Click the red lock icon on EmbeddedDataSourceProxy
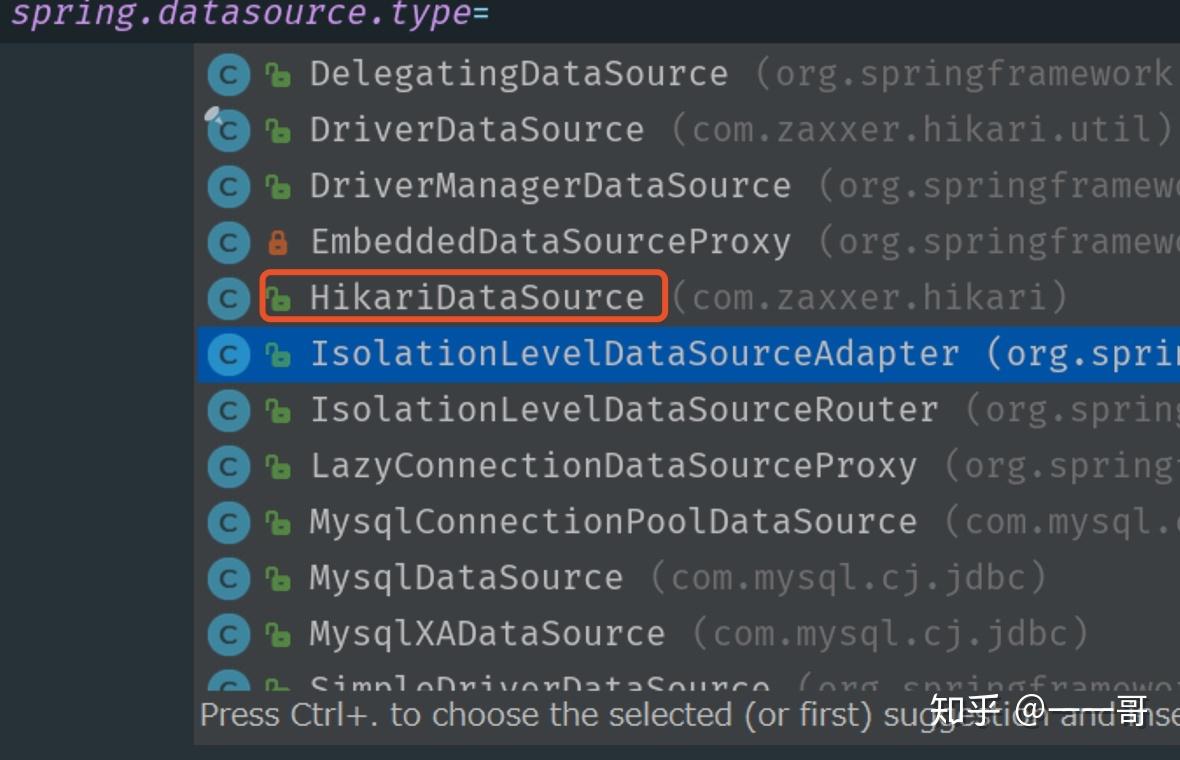This screenshot has width=1180, height=760. 277,241
